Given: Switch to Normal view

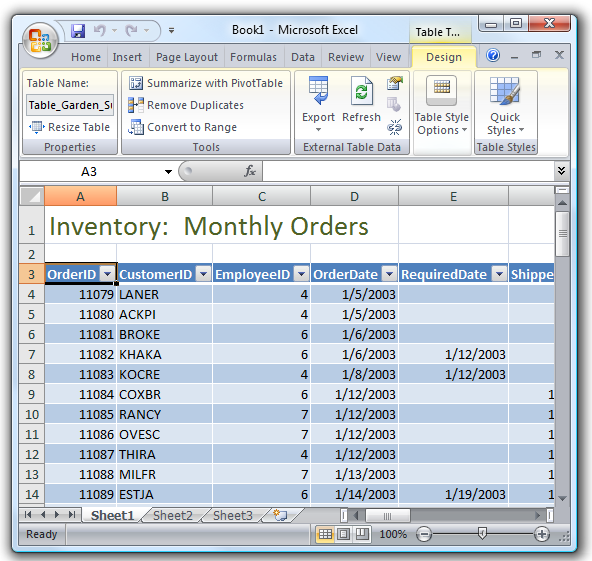Looking at the screenshot, I should click(x=325, y=534).
